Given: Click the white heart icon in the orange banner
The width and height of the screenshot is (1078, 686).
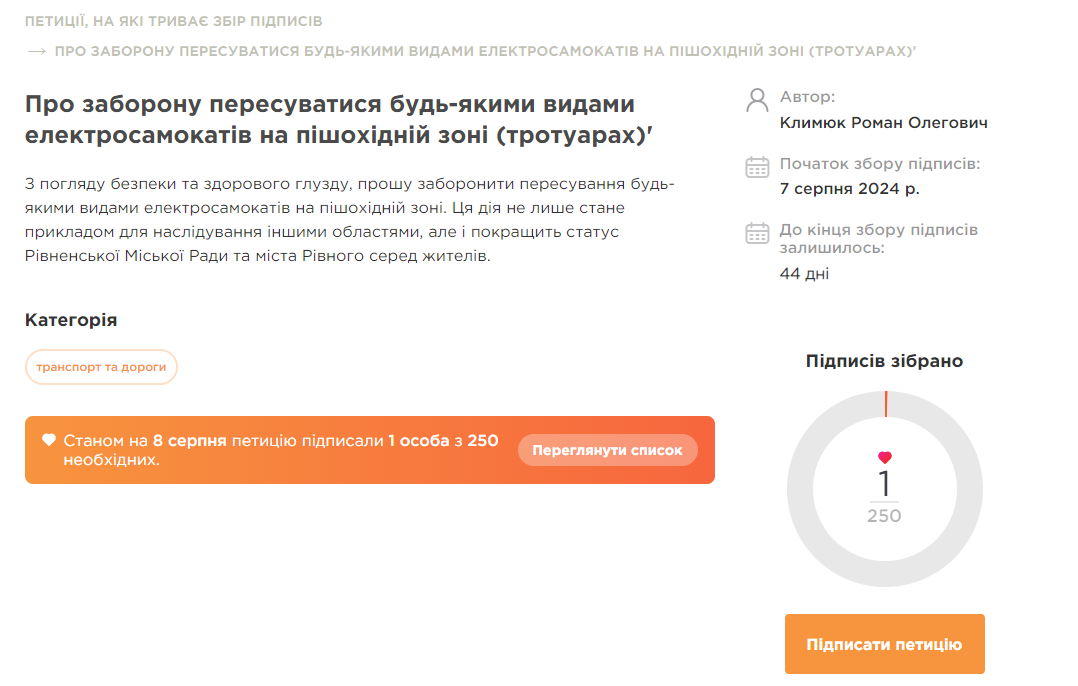Looking at the screenshot, I should pos(49,440).
